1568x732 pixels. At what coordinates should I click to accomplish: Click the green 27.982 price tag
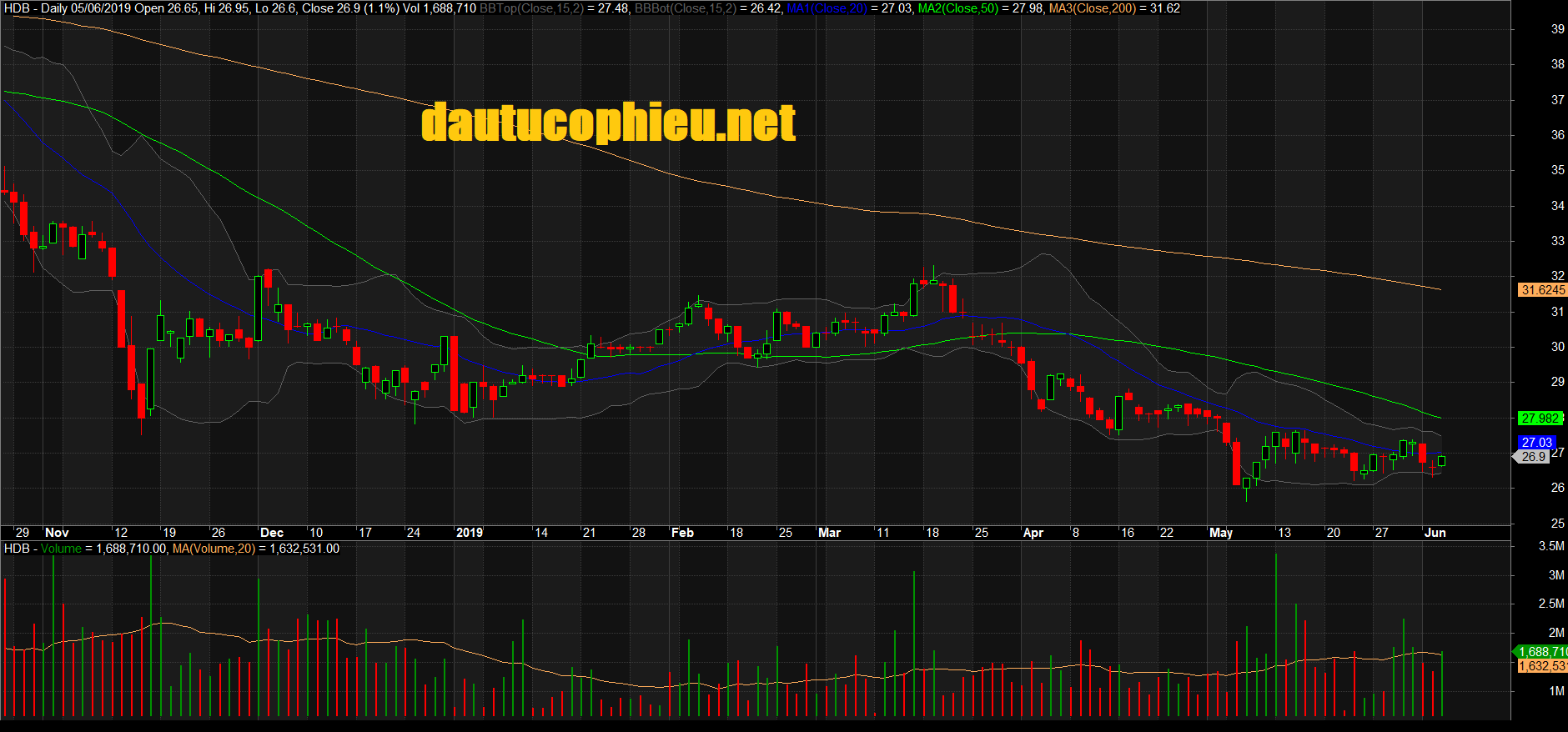1540,419
